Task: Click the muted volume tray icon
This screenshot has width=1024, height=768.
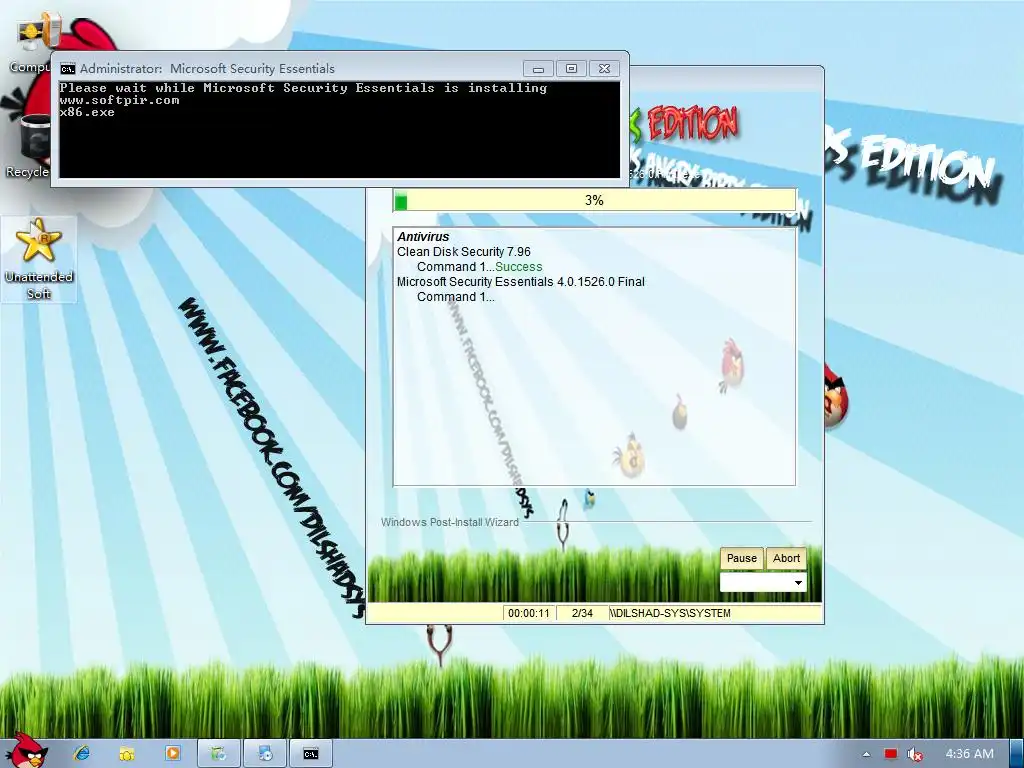Action: click(x=915, y=754)
